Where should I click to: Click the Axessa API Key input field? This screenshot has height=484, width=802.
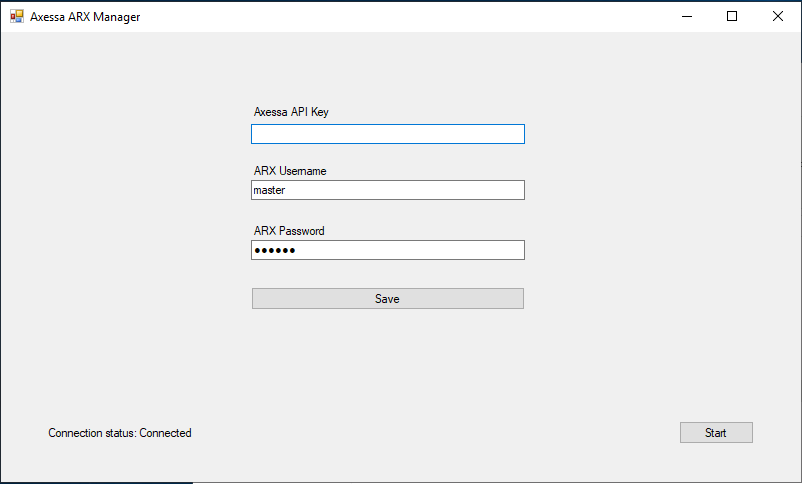coord(388,134)
